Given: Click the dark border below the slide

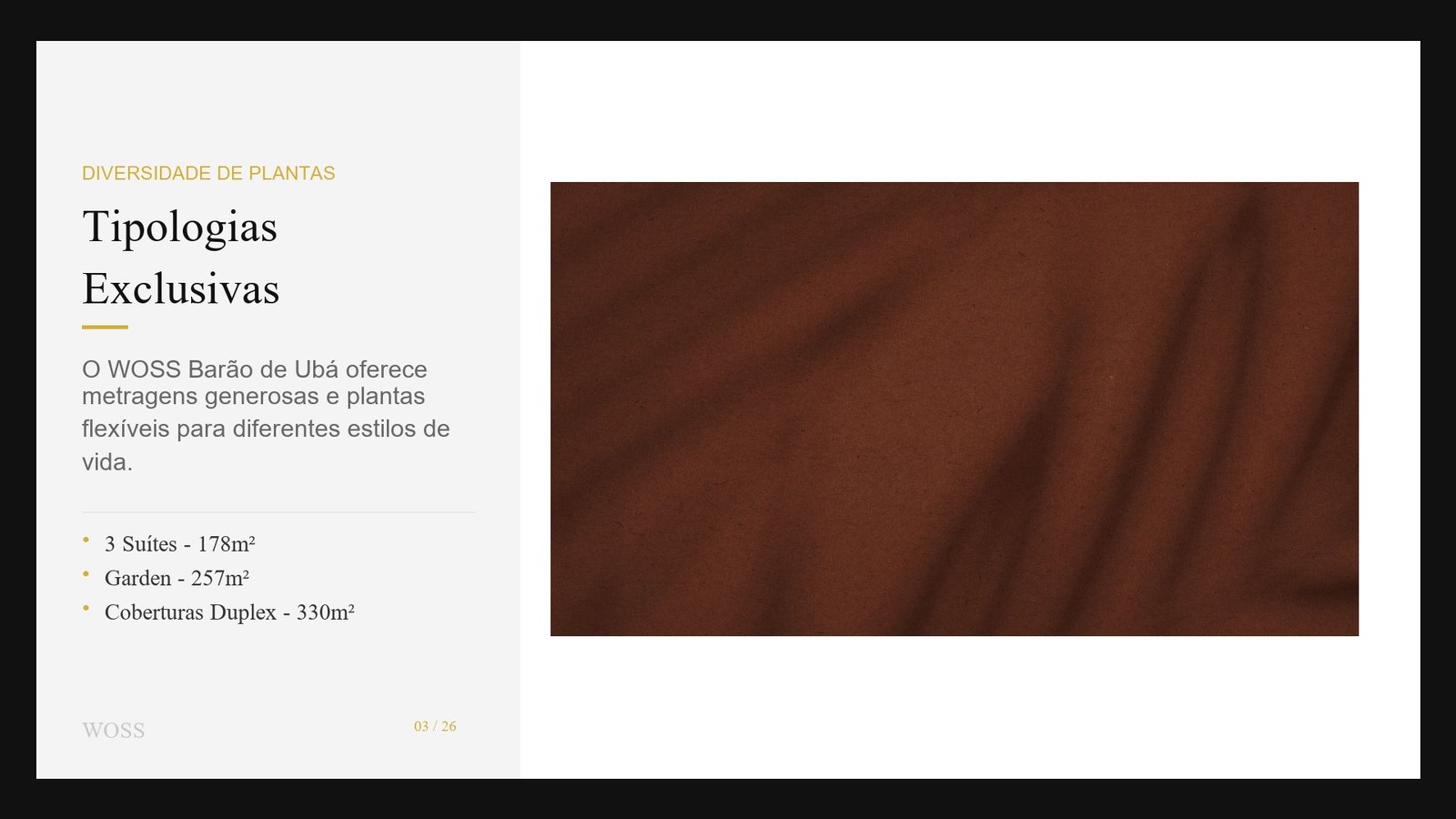Looking at the screenshot, I should [x=728, y=799].
